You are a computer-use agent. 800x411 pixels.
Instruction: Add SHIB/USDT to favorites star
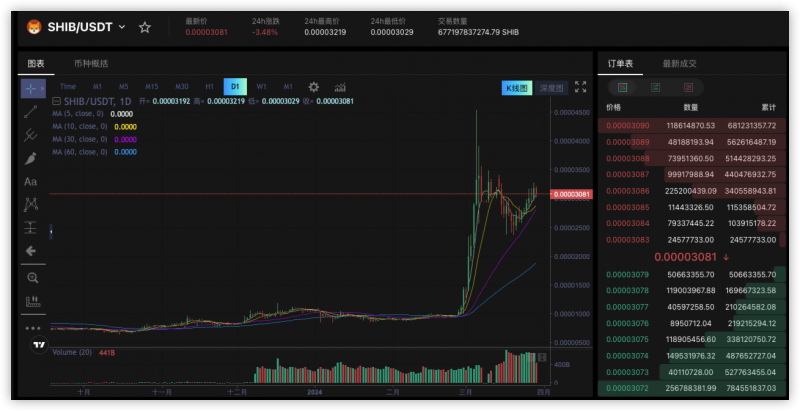click(145, 28)
